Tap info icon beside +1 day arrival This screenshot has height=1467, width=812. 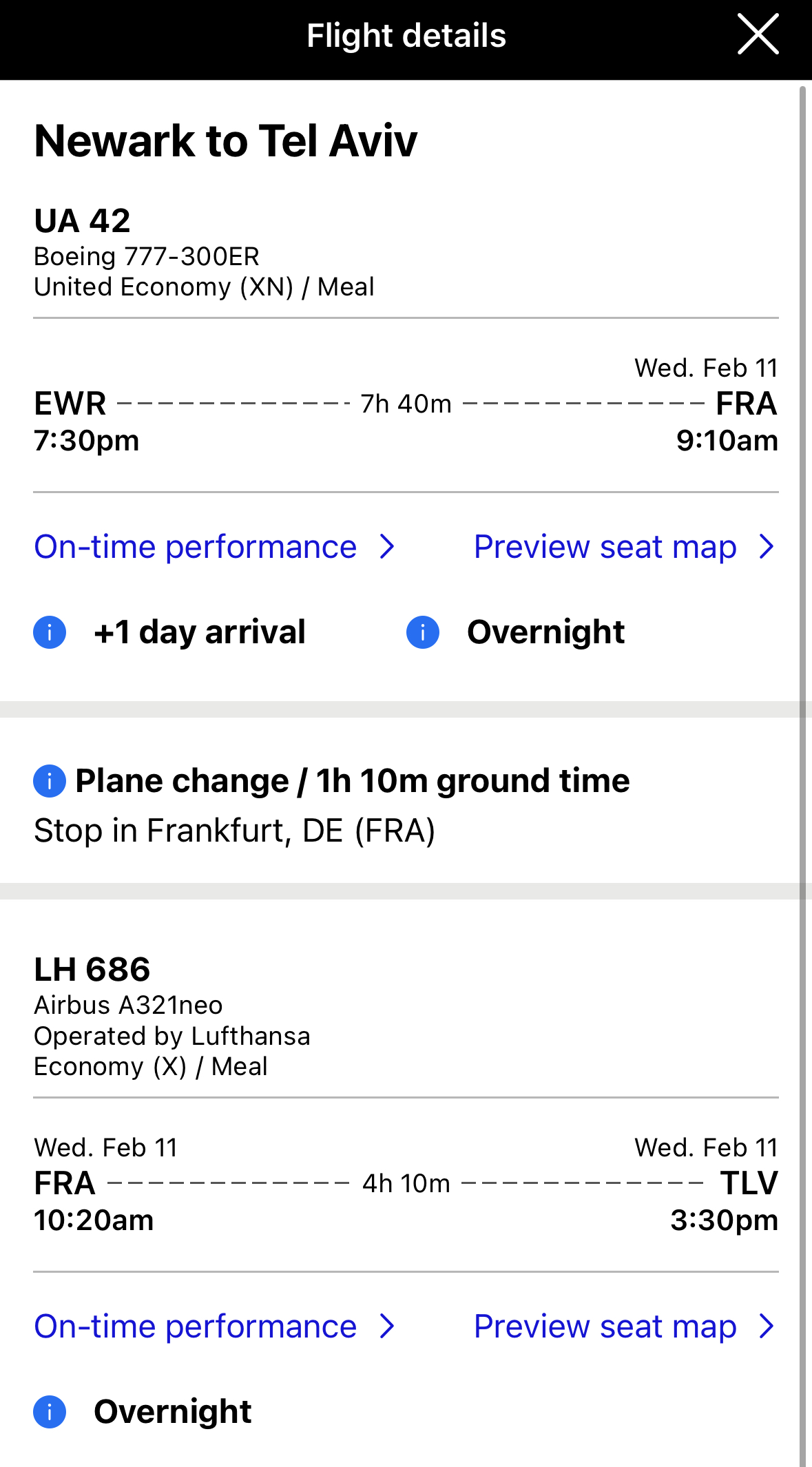pyautogui.click(x=50, y=632)
